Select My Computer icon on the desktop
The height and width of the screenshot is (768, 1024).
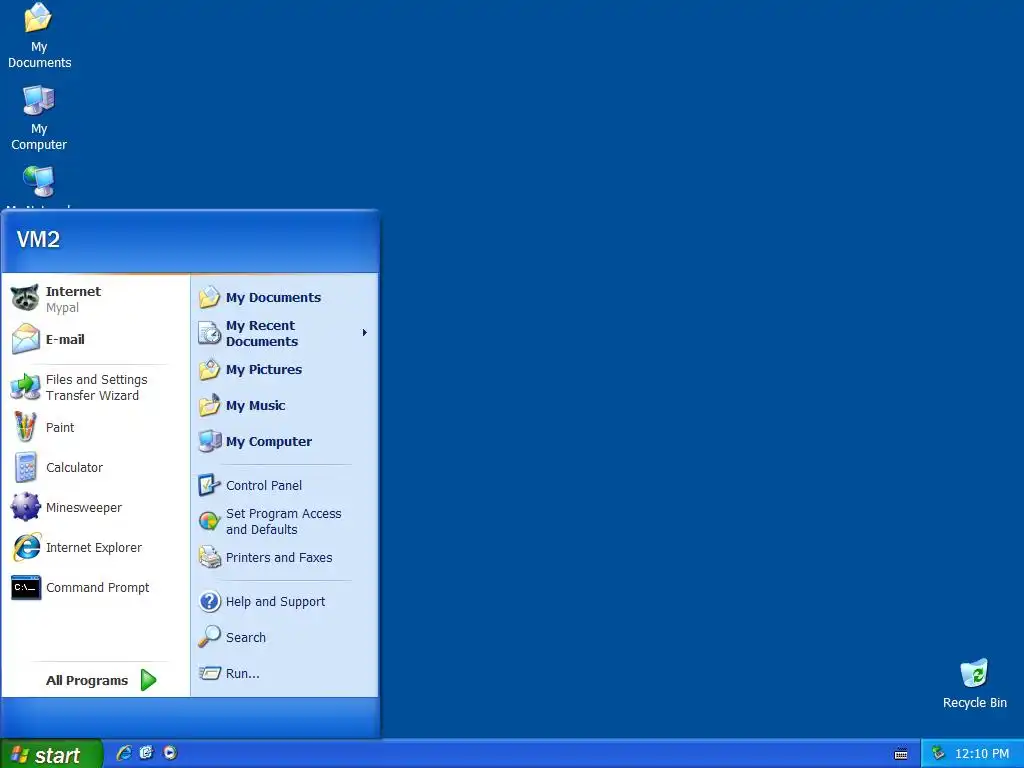click(39, 118)
